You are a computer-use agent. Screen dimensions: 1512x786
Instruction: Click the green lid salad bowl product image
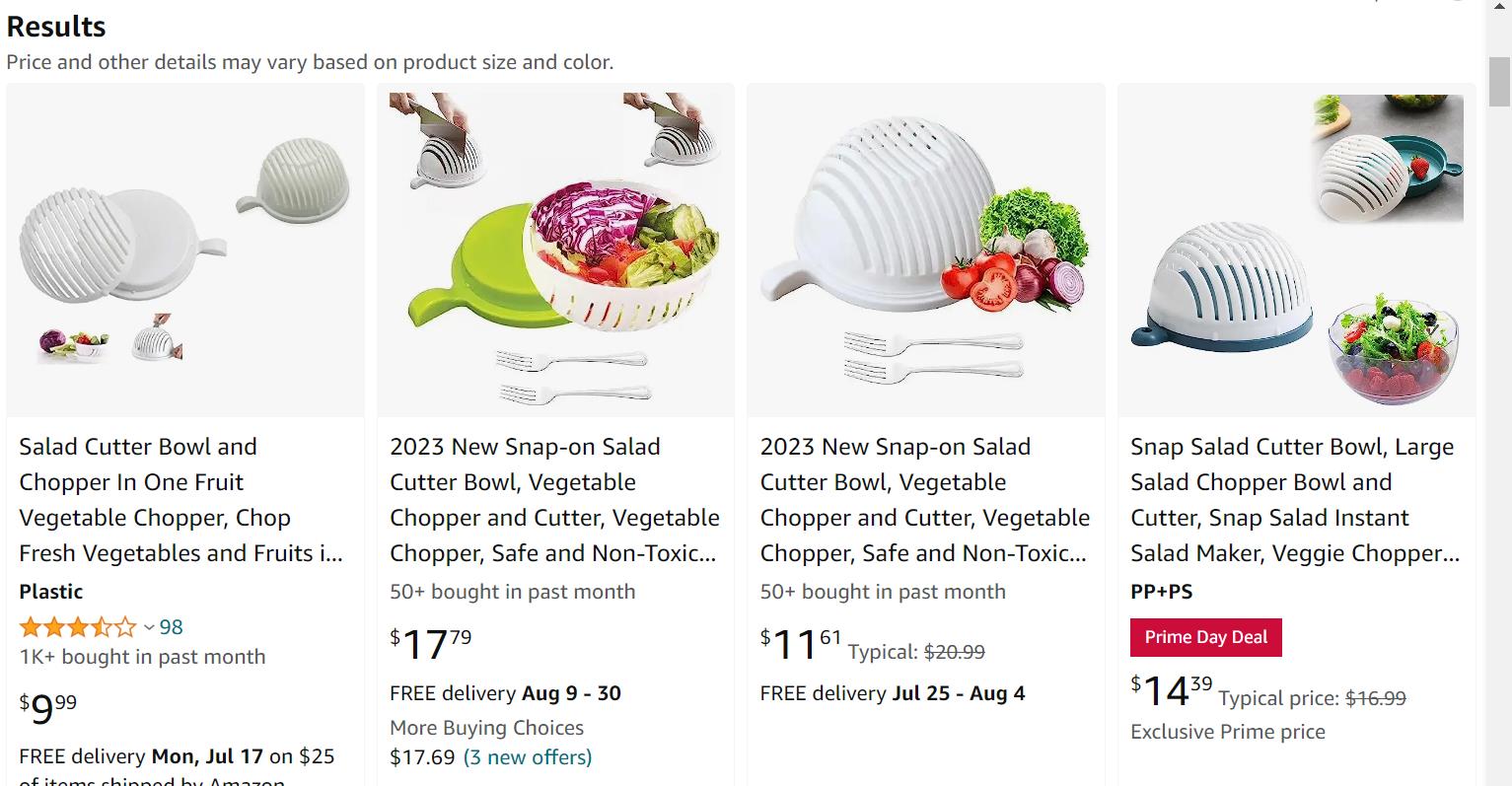click(x=555, y=250)
